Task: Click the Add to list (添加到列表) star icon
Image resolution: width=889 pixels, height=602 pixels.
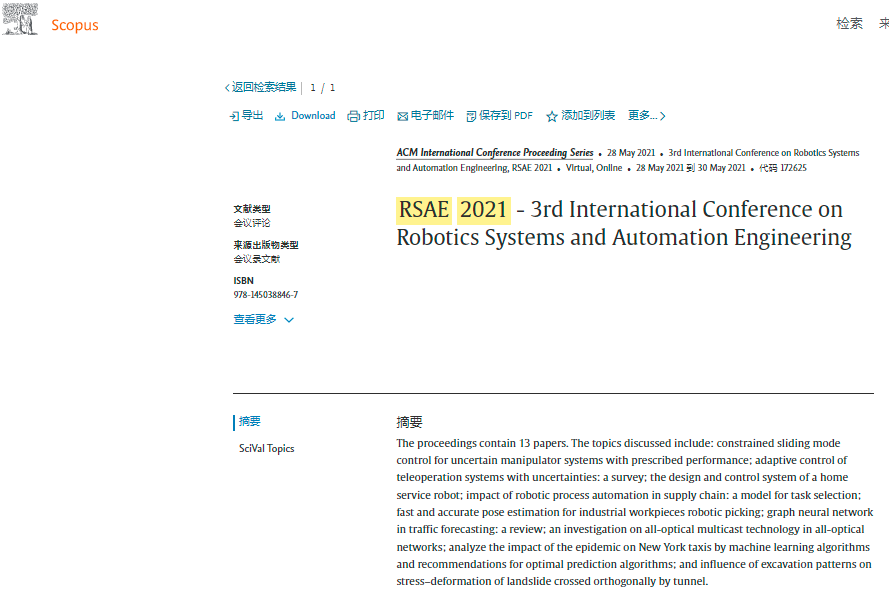Action: point(552,116)
